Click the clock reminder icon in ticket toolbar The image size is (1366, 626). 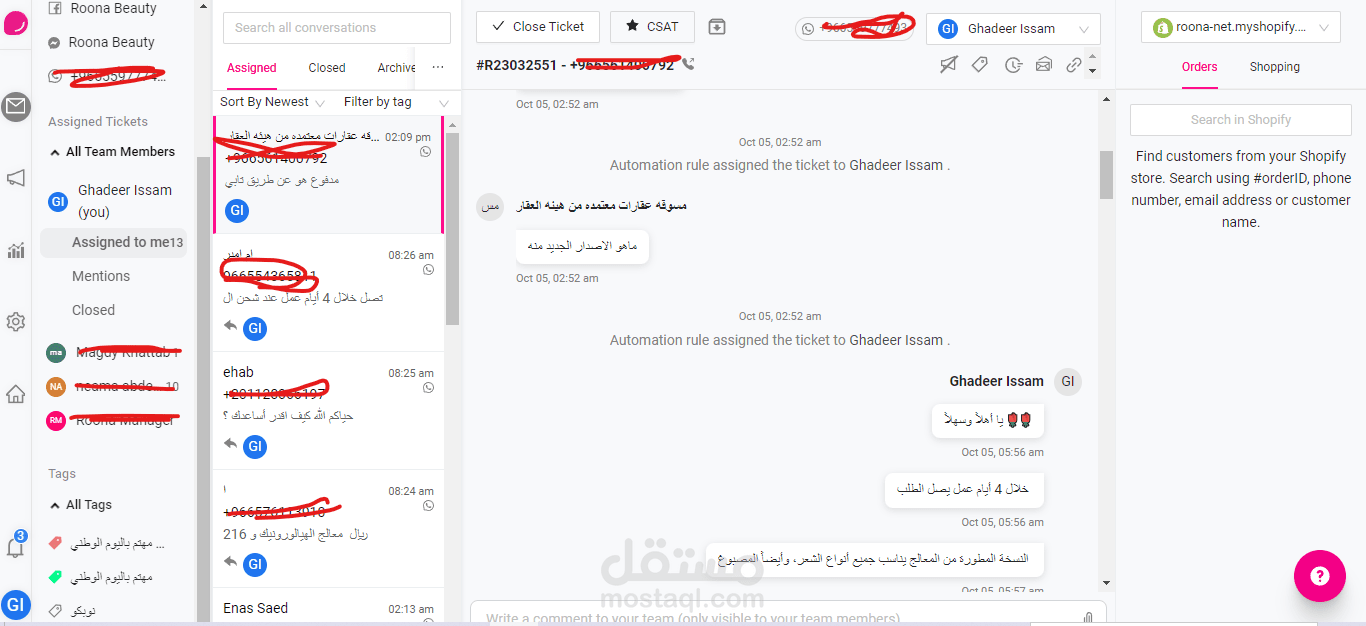1013,65
